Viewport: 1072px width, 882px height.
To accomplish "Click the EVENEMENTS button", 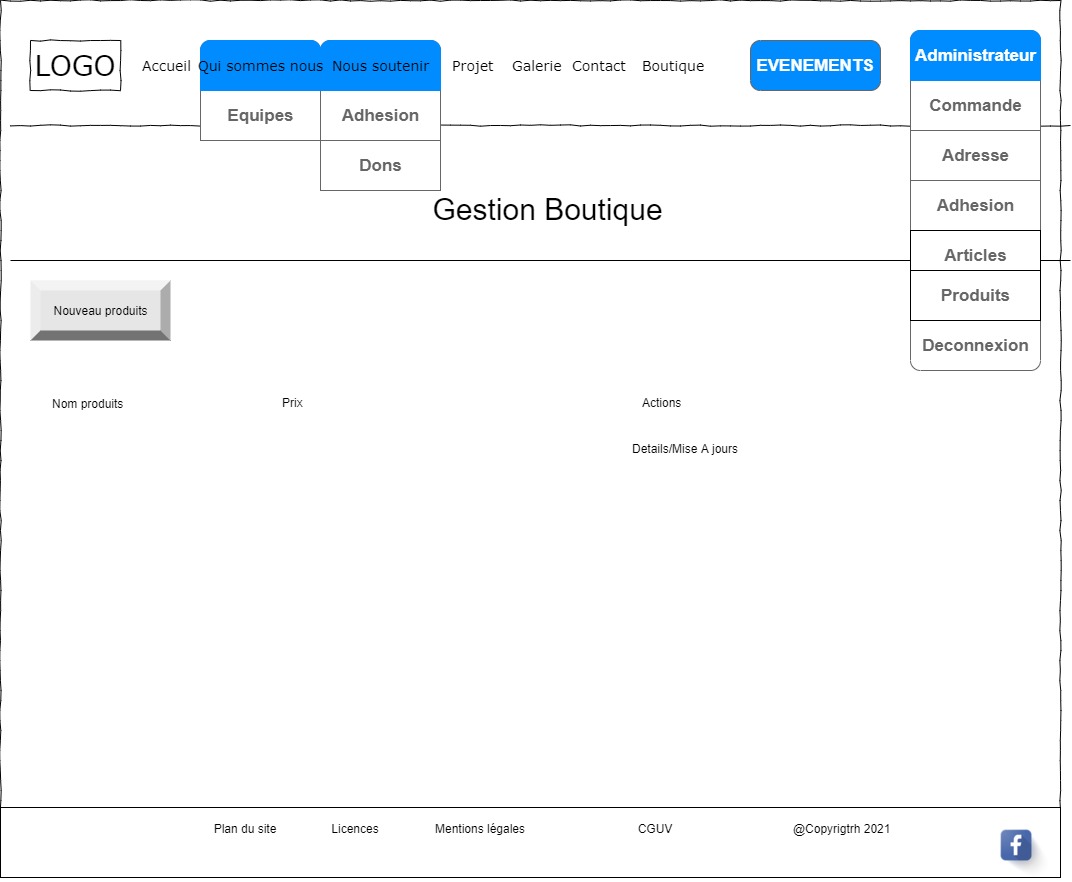I will click(815, 66).
